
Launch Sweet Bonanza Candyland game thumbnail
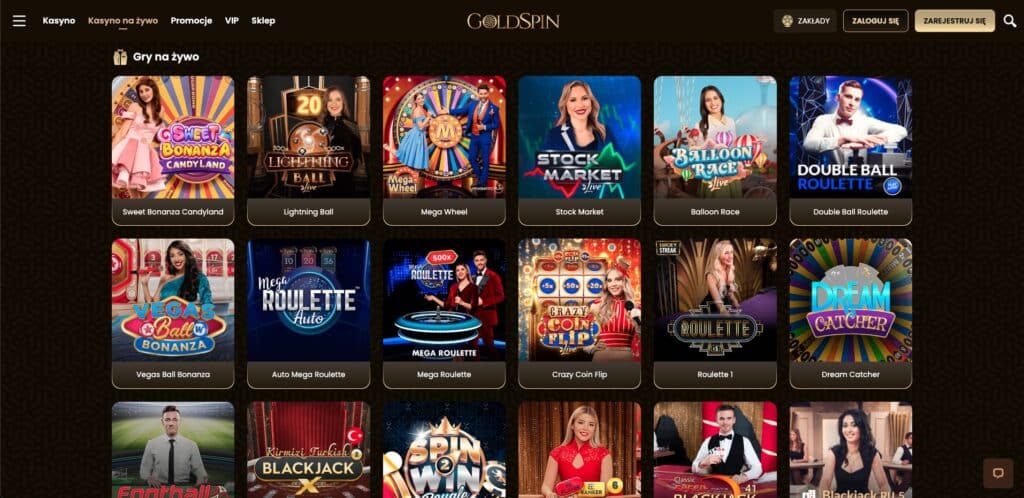[x=173, y=151]
